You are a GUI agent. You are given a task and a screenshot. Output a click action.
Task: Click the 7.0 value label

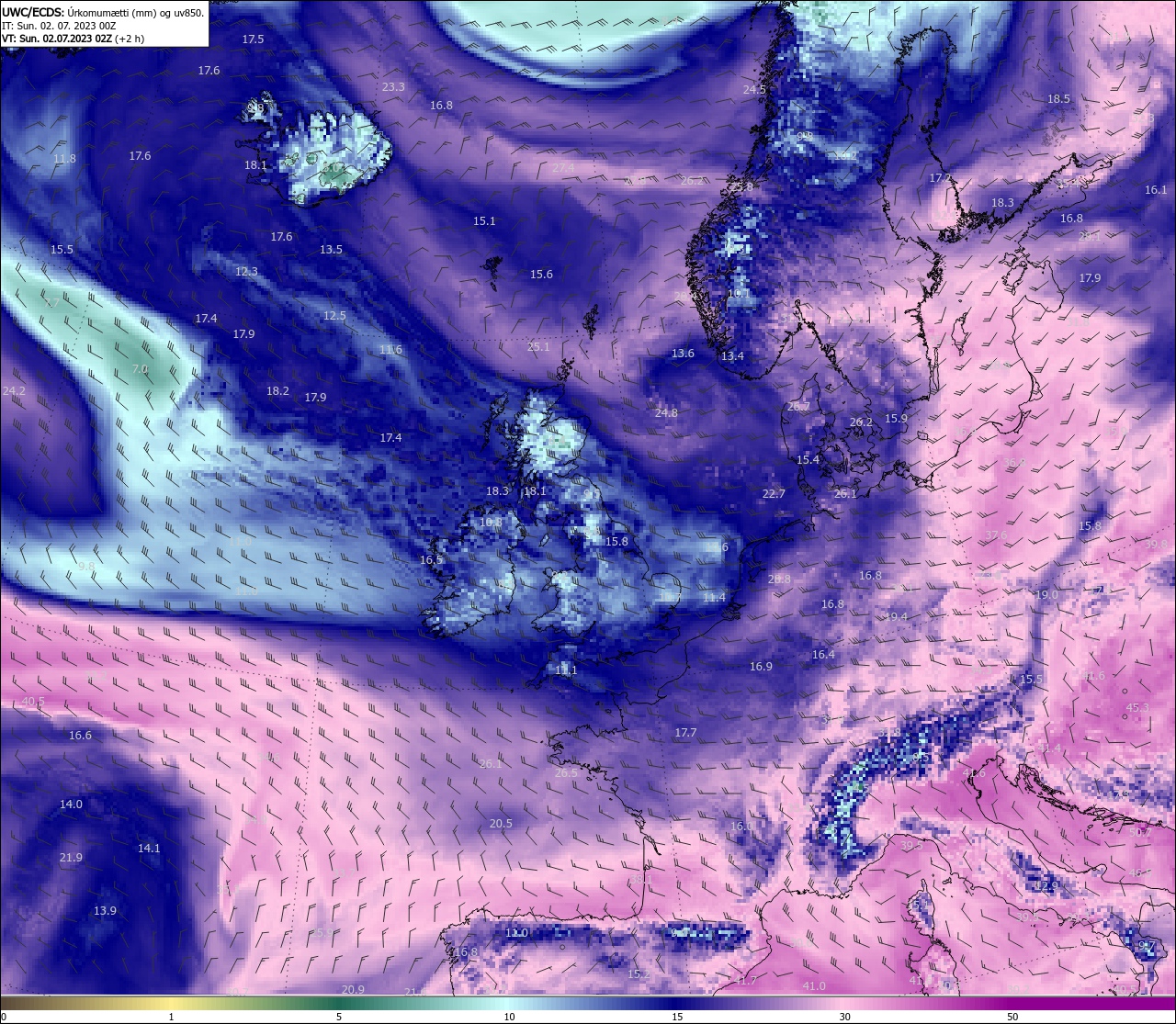pyautogui.click(x=140, y=369)
